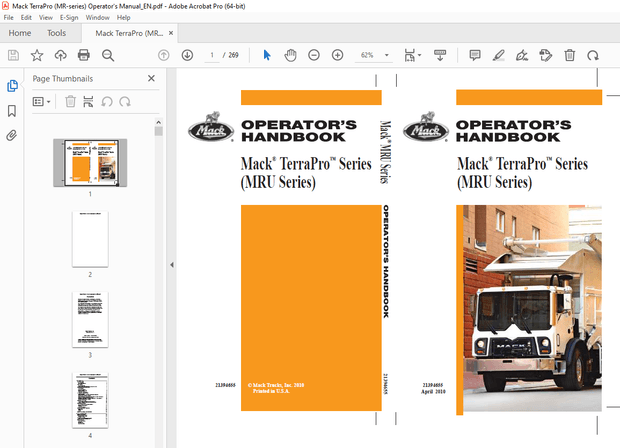Delete pages via thumbnails panel trash icon

70,102
